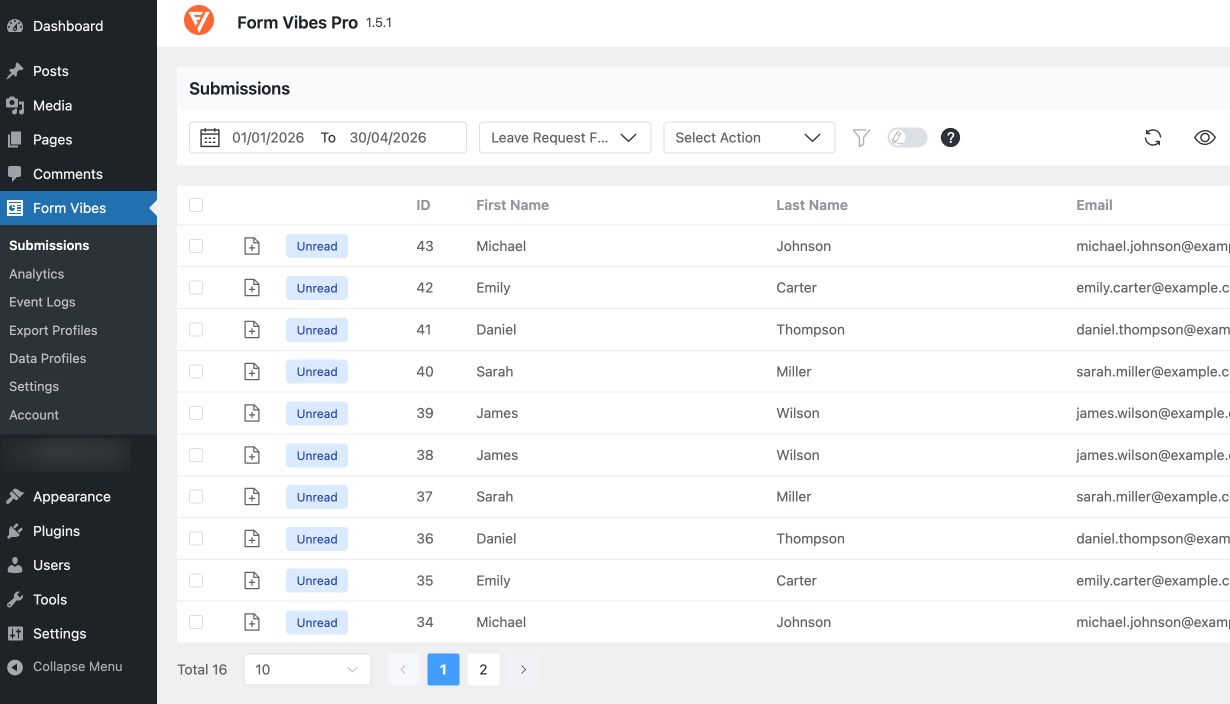
Task: Click the start date field 01/01/2026
Action: click(268, 138)
